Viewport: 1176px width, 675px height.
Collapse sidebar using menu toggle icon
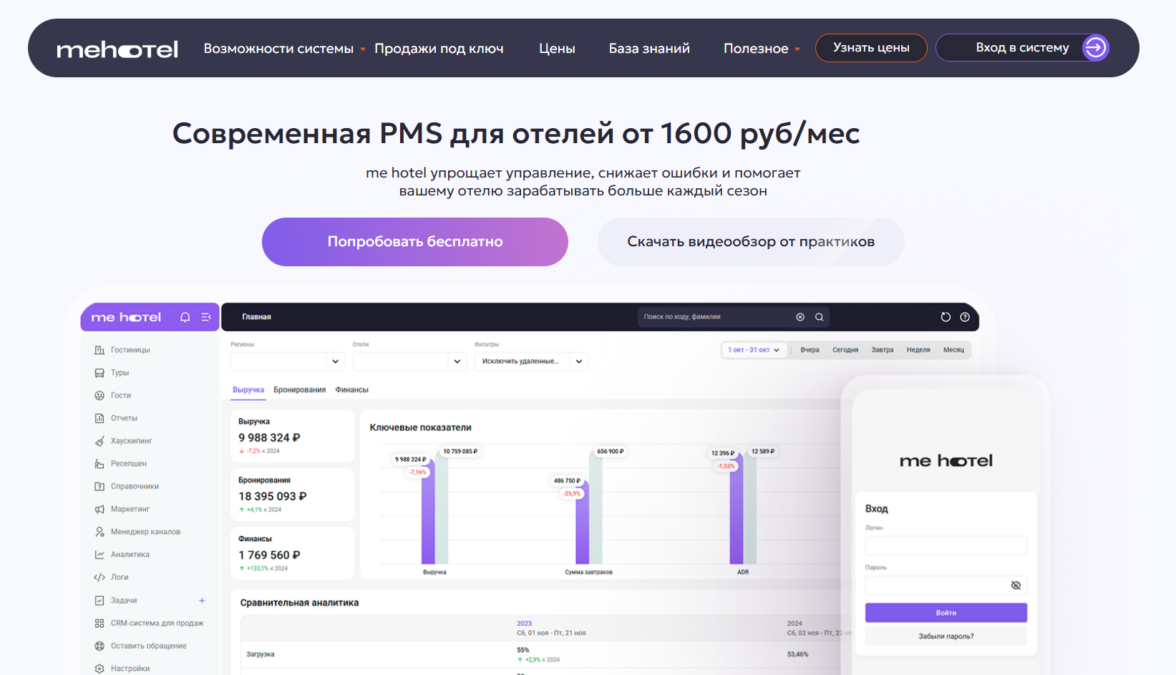pyautogui.click(x=206, y=317)
